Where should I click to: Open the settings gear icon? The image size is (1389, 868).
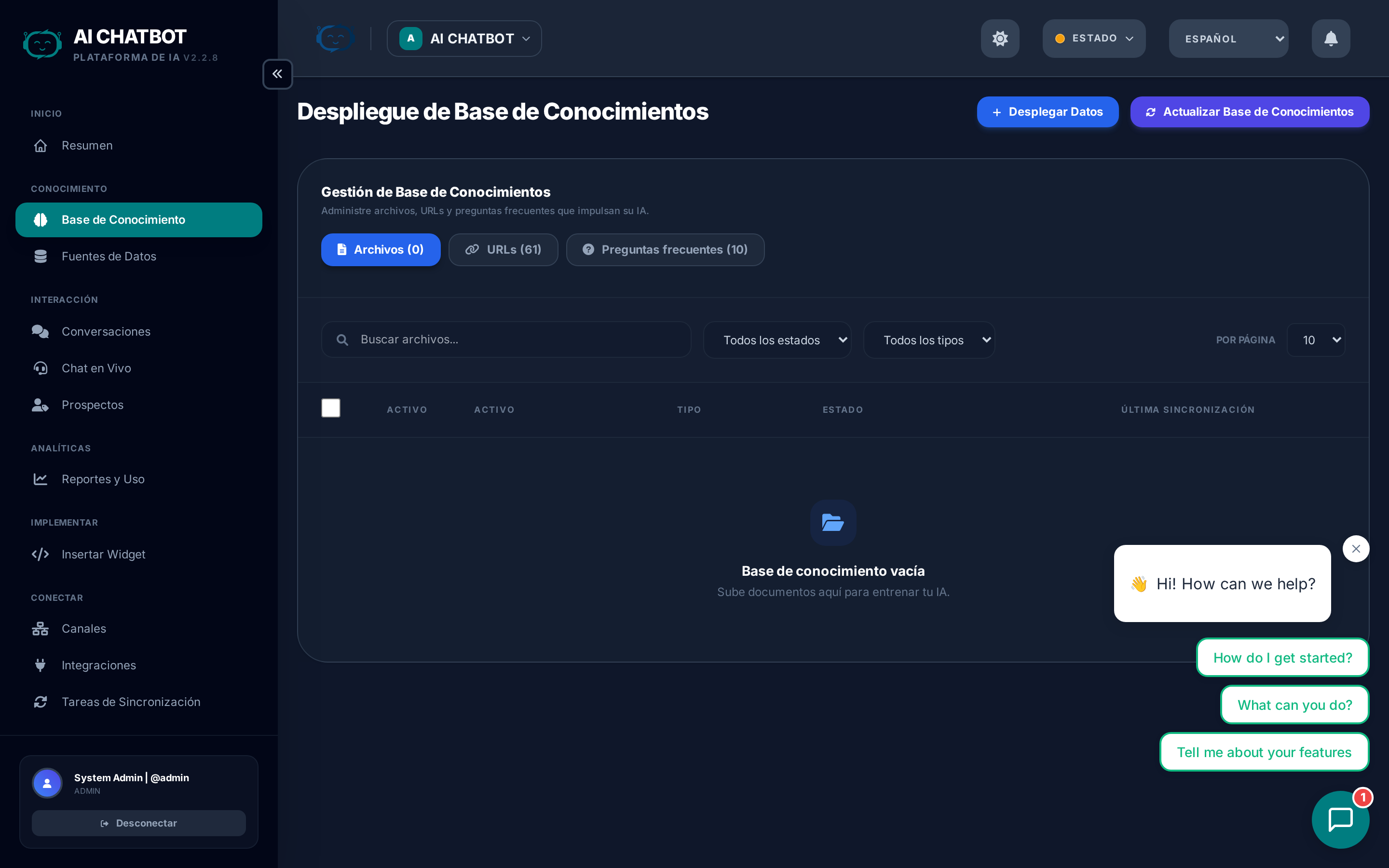(999, 39)
